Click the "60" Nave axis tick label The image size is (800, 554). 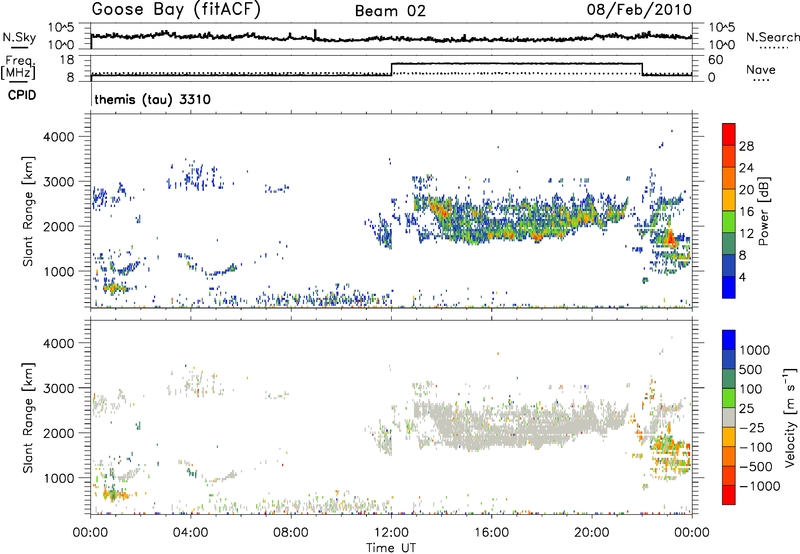(x=716, y=60)
